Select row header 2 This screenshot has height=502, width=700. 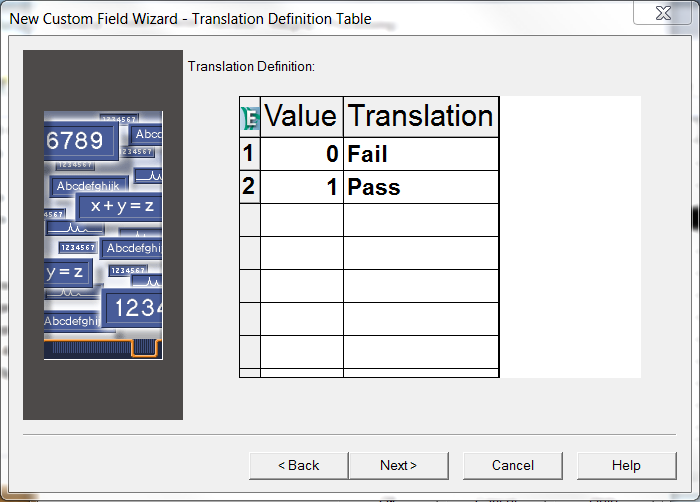[250, 187]
